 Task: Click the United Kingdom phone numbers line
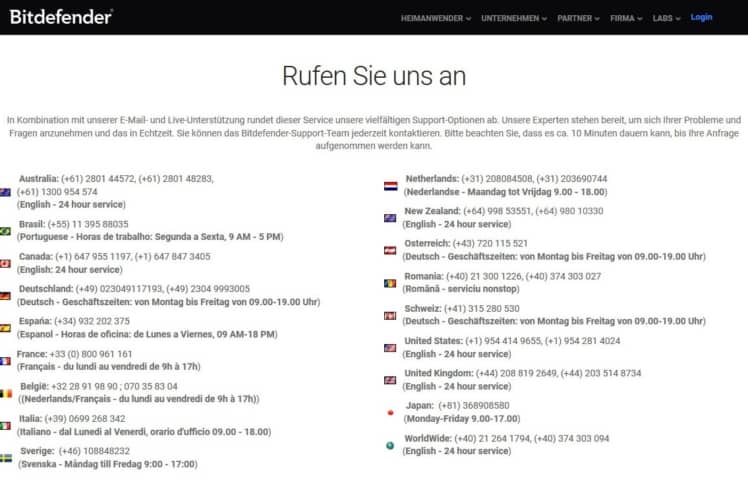click(523, 374)
